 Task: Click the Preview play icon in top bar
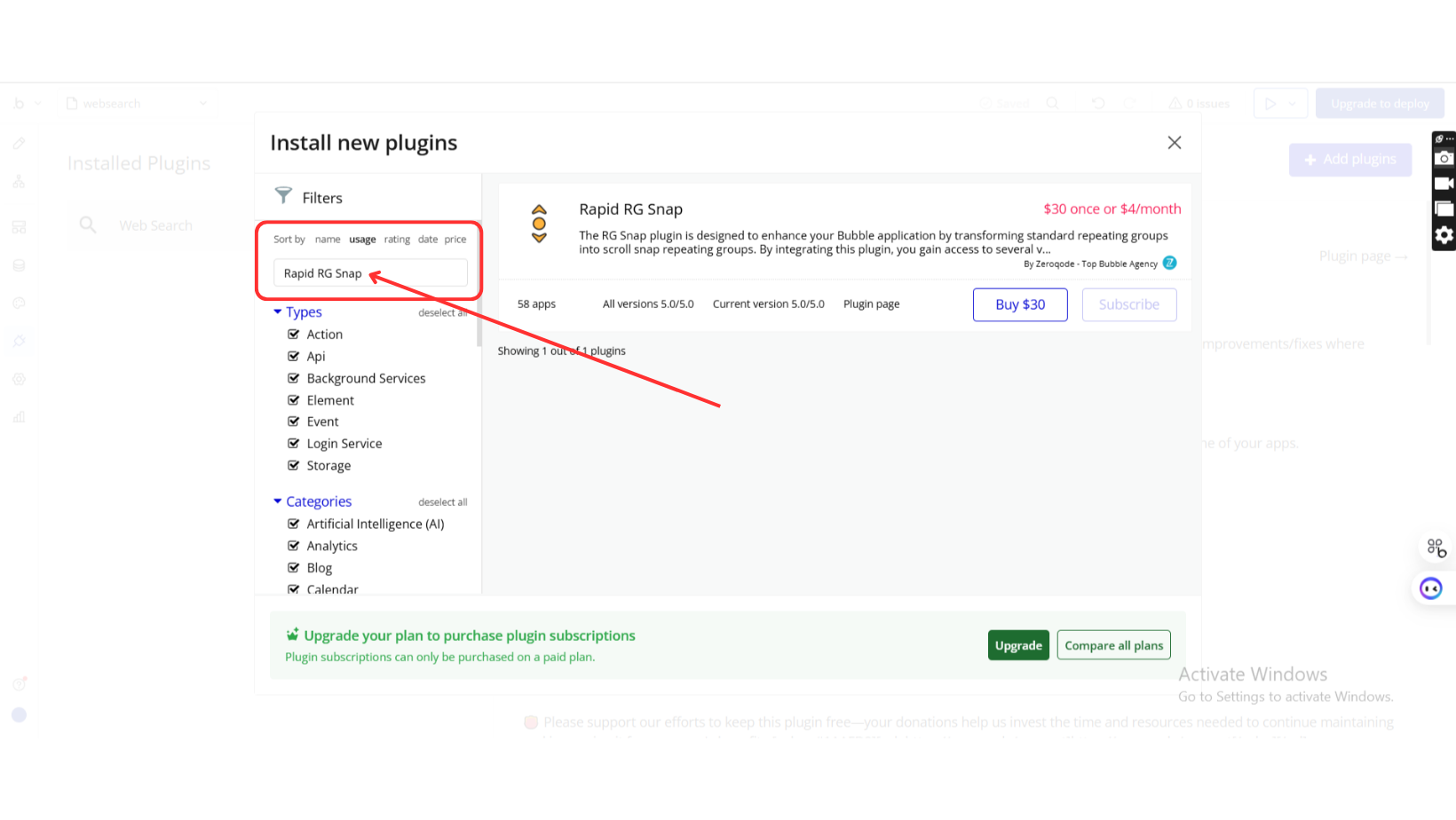point(1270,104)
